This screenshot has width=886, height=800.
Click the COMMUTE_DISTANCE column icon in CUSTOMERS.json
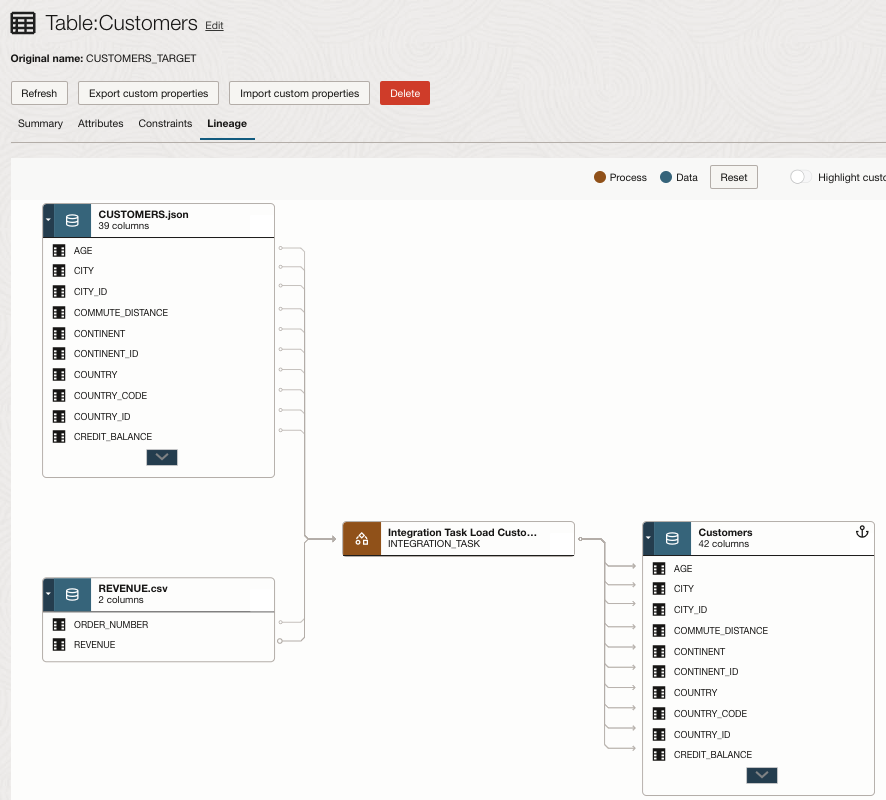coord(59,312)
